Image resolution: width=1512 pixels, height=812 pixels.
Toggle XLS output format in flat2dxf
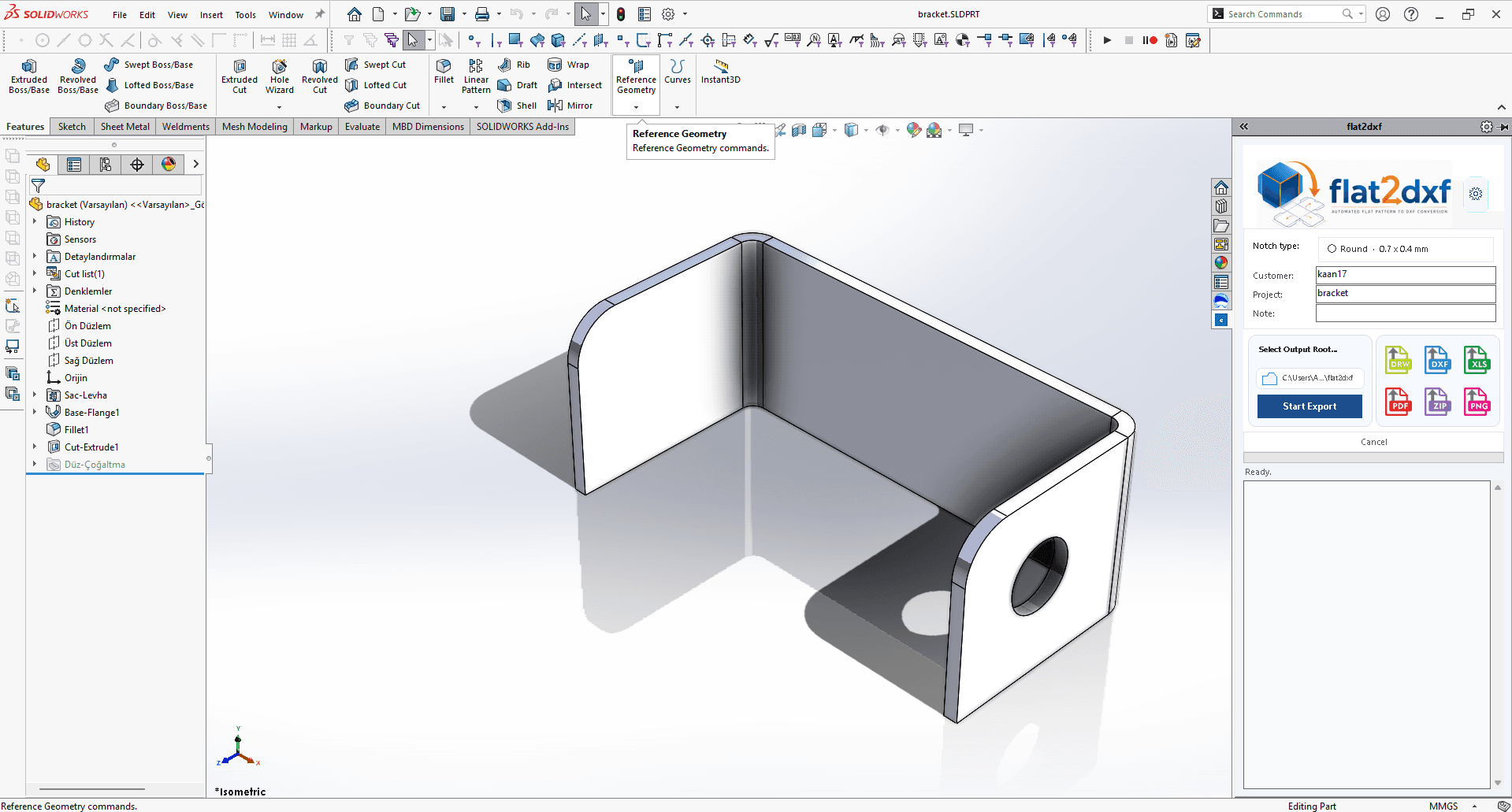(x=1477, y=360)
